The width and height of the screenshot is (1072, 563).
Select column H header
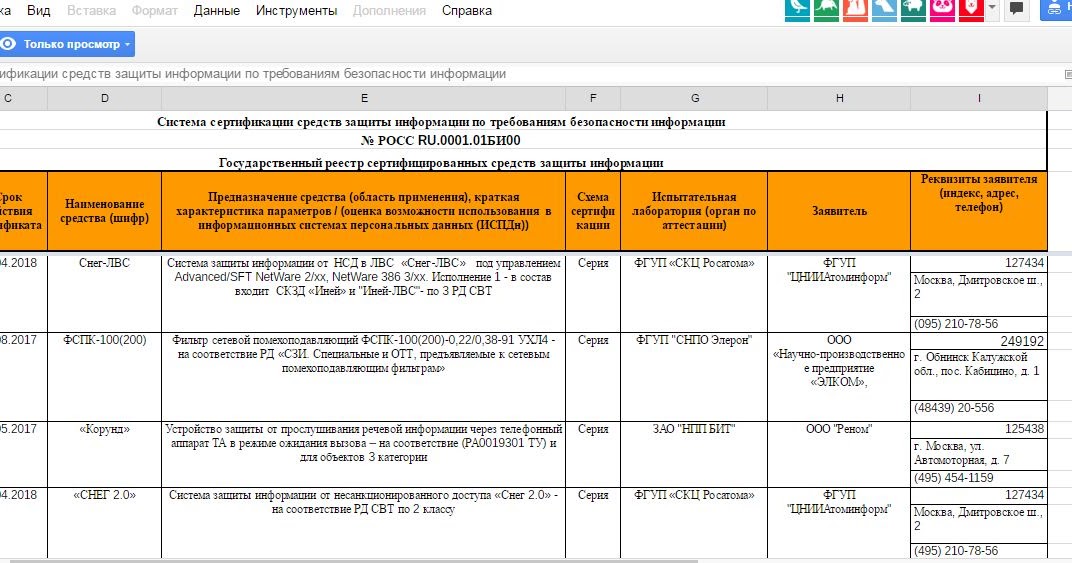839,99
